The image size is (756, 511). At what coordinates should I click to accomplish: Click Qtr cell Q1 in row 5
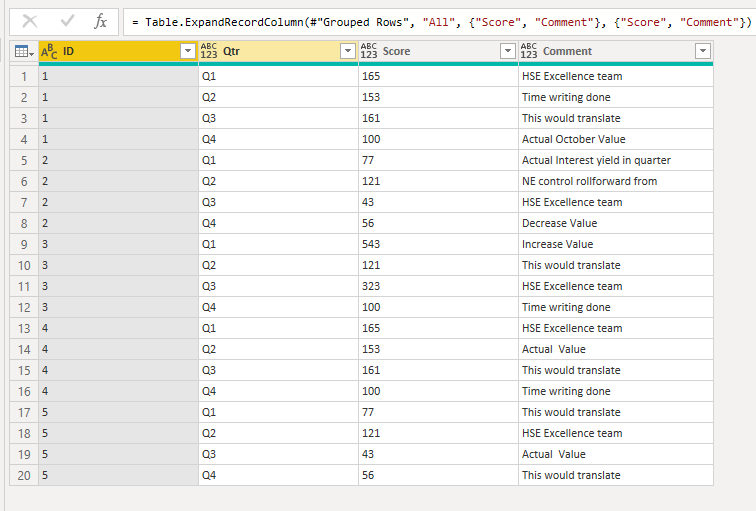tap(278, 160)
